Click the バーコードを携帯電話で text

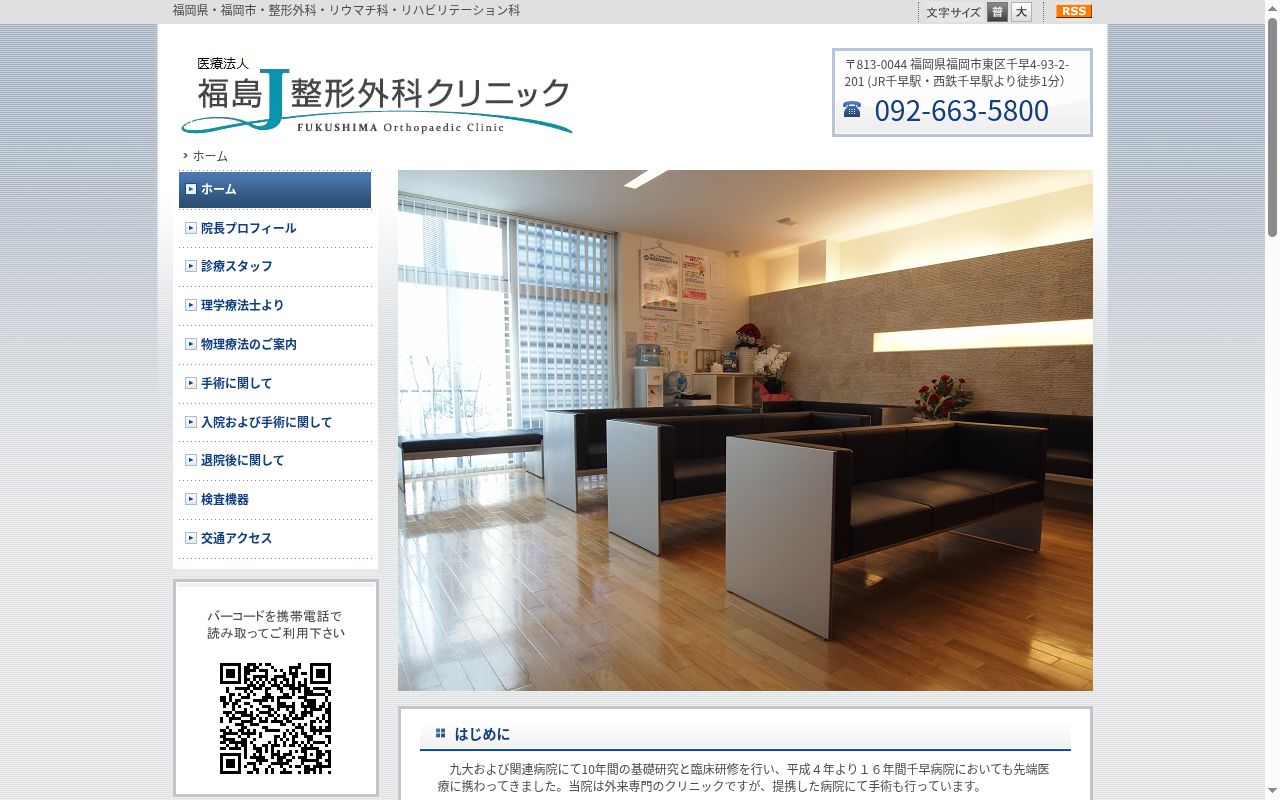point(275,616)
